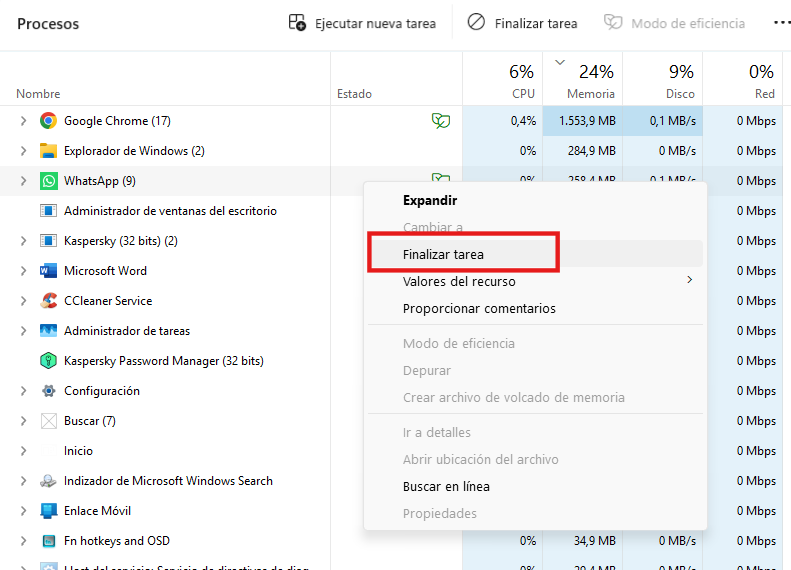Click the Finalizar tarea toolbar circle icon

click(x=476, y=22)
